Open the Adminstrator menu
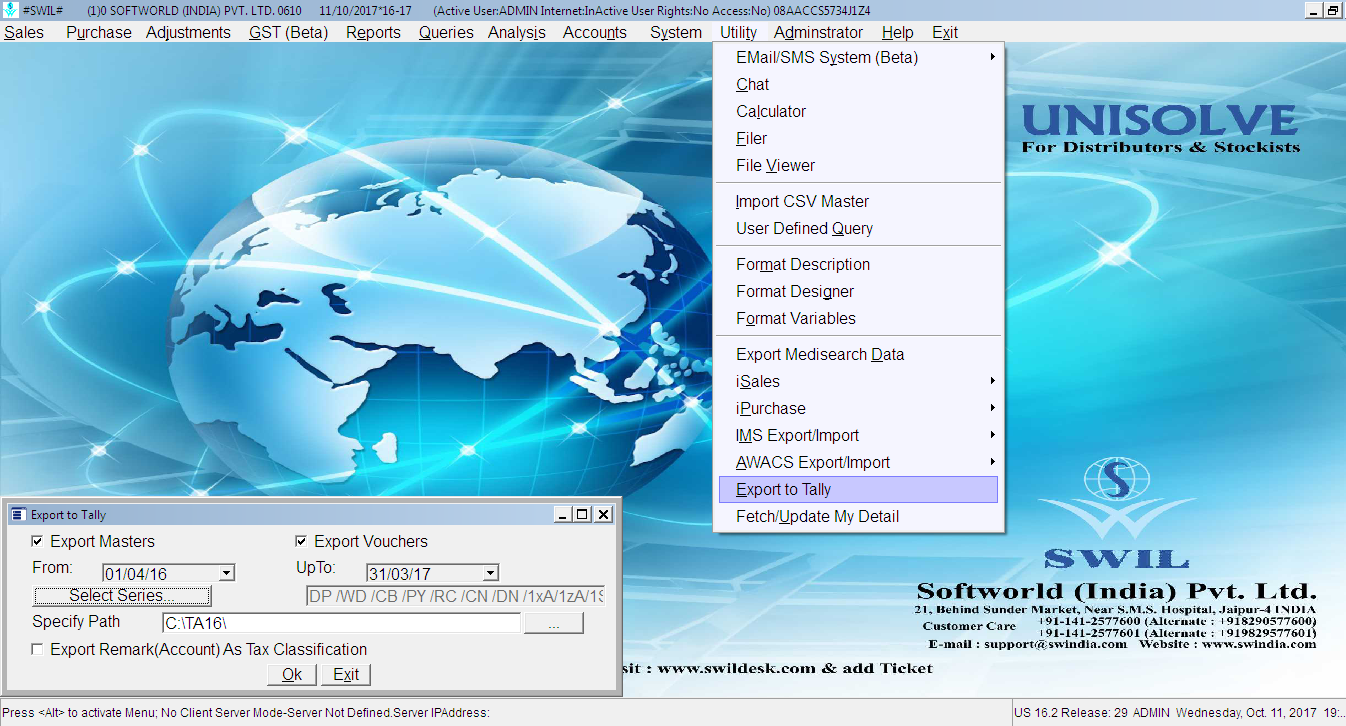1346x726 pixels. coord(818,32)
